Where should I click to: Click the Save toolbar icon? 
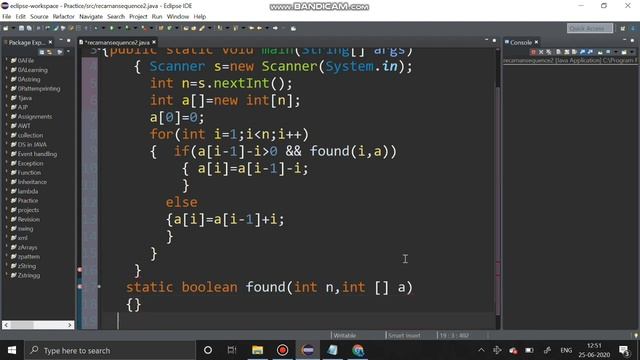point(21,28)
